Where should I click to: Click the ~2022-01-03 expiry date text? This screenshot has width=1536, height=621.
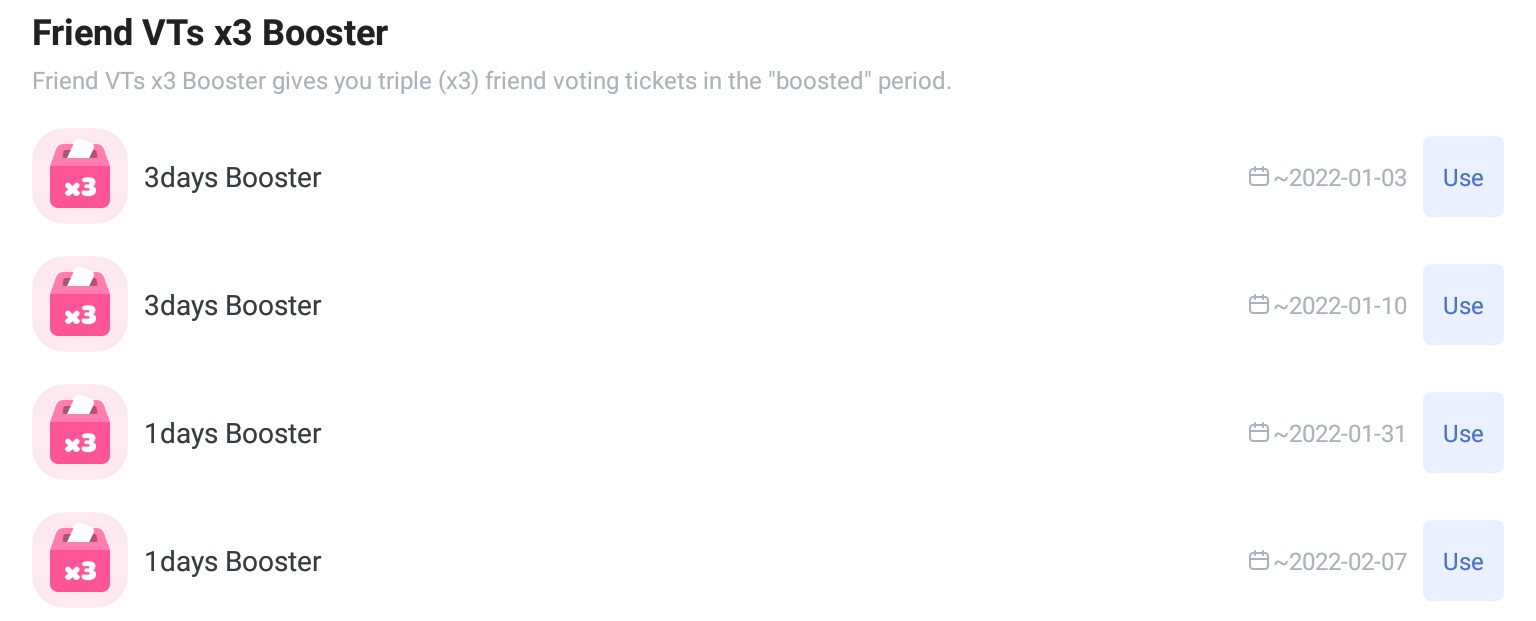click(1340, 178)
